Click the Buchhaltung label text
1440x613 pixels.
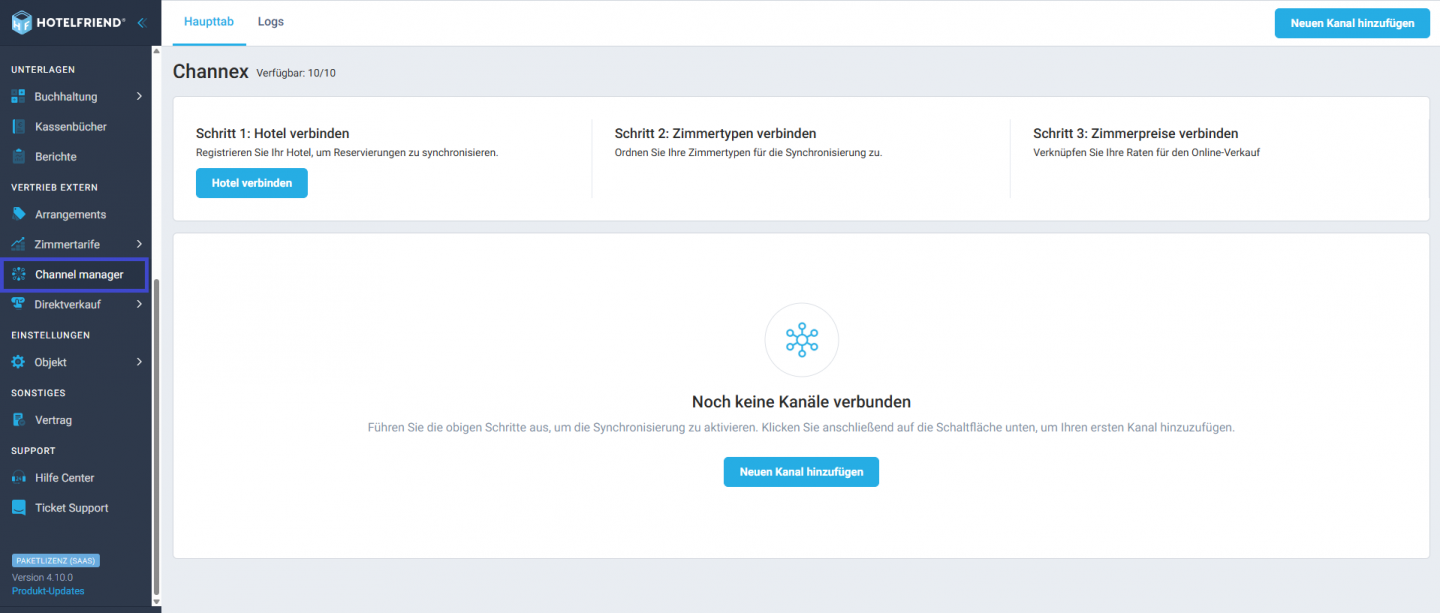coord(66,97)
